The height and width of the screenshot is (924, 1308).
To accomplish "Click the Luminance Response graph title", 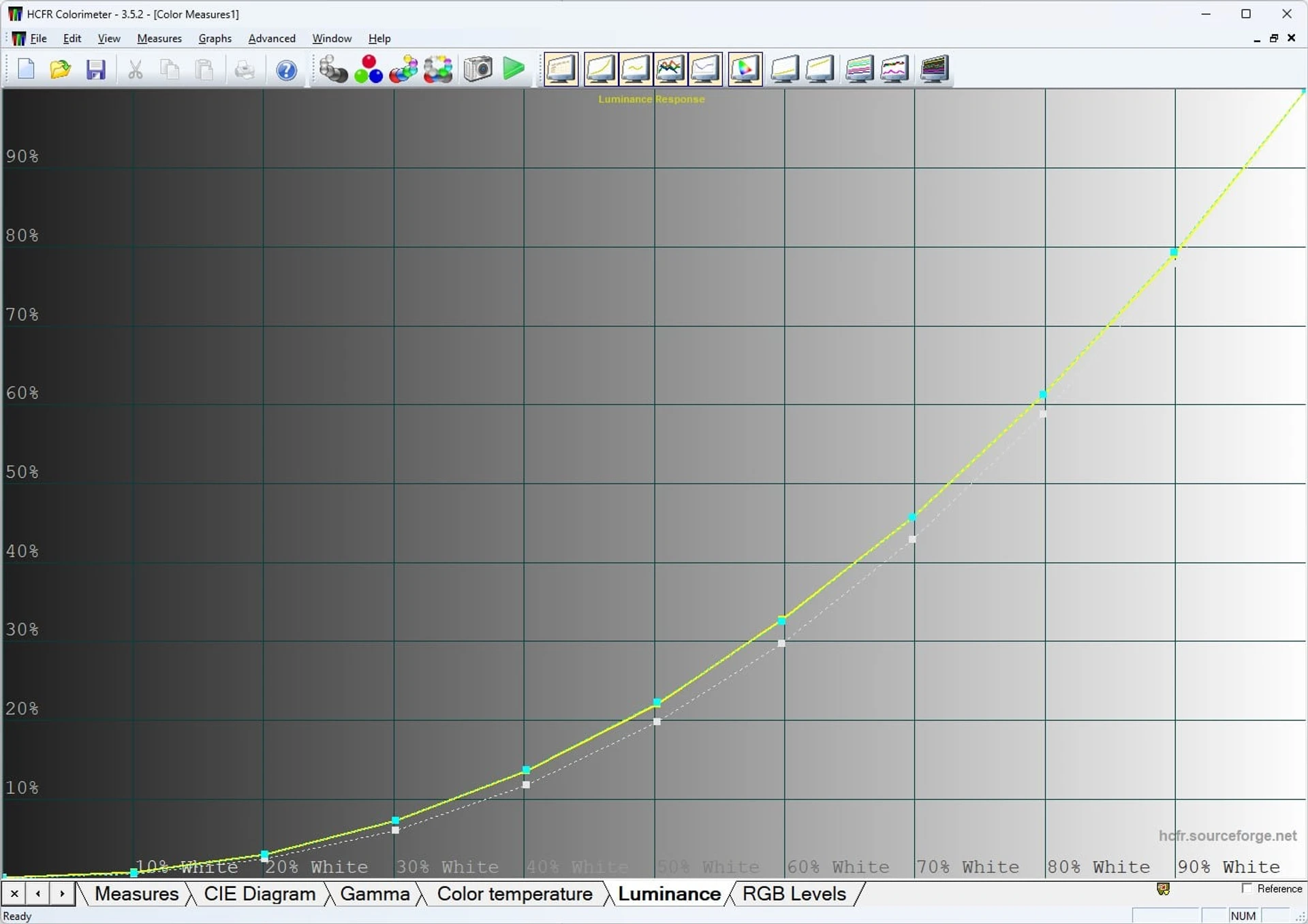I will pos(651,99).
